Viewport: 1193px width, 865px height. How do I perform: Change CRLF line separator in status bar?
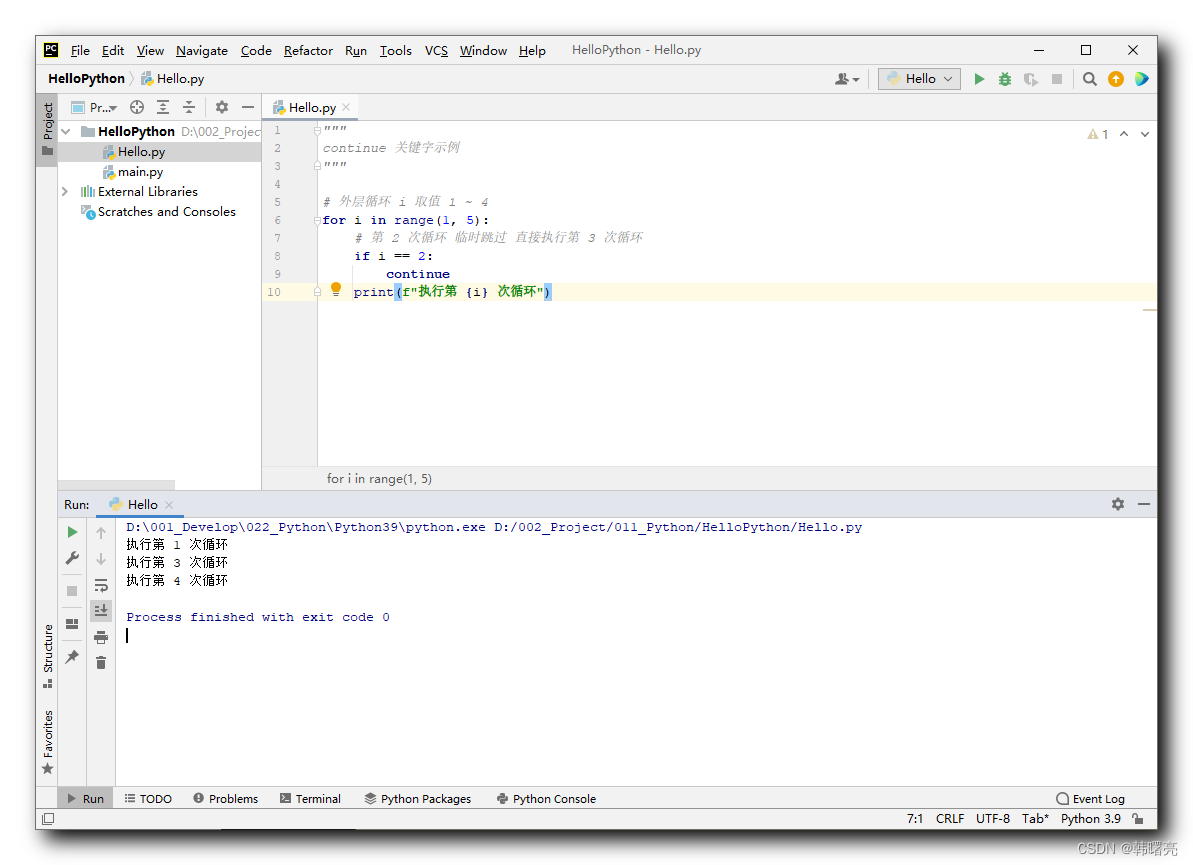(x=950, y=819)
